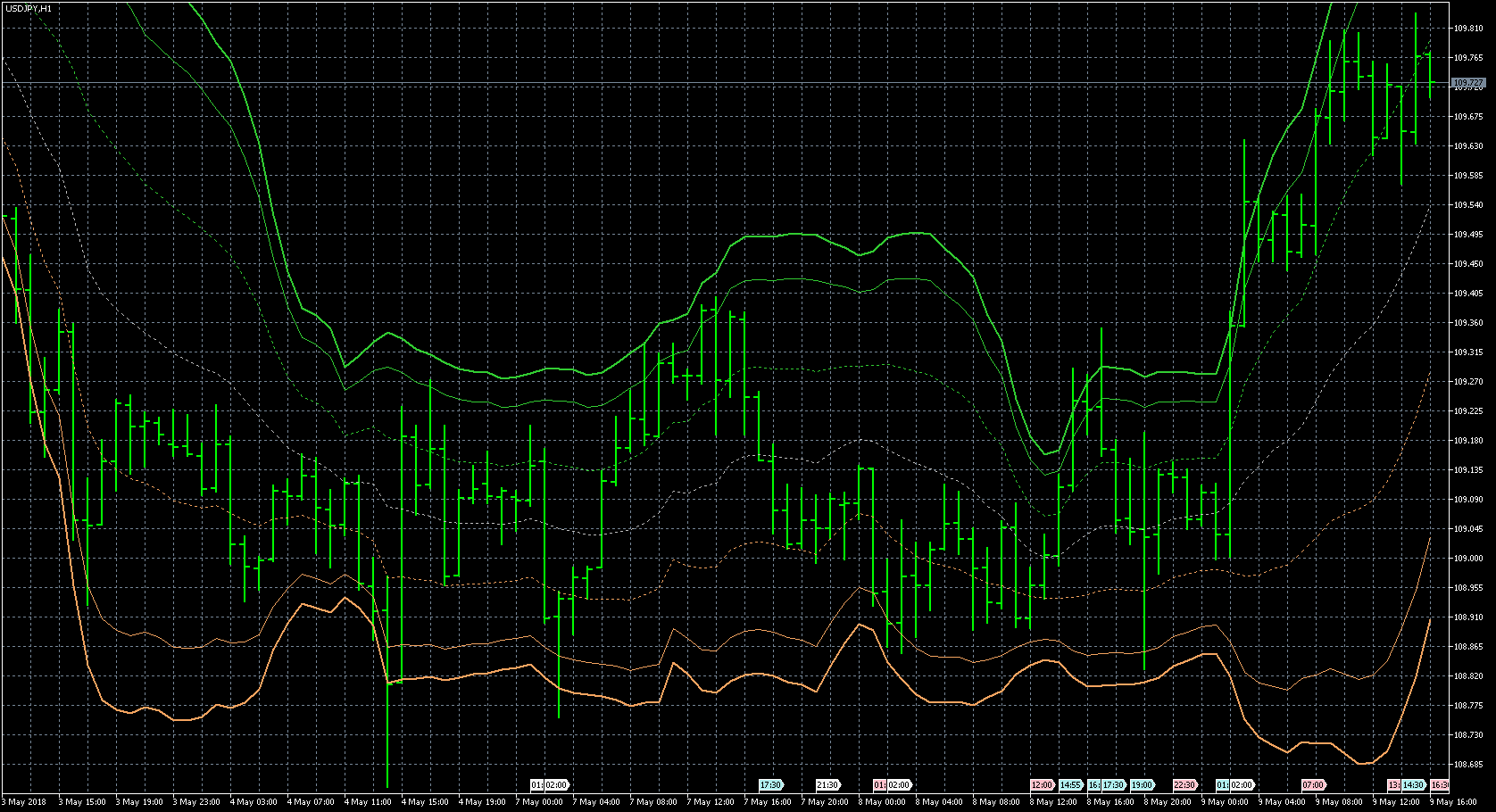Click the 108.685 price scale label

1467,765
